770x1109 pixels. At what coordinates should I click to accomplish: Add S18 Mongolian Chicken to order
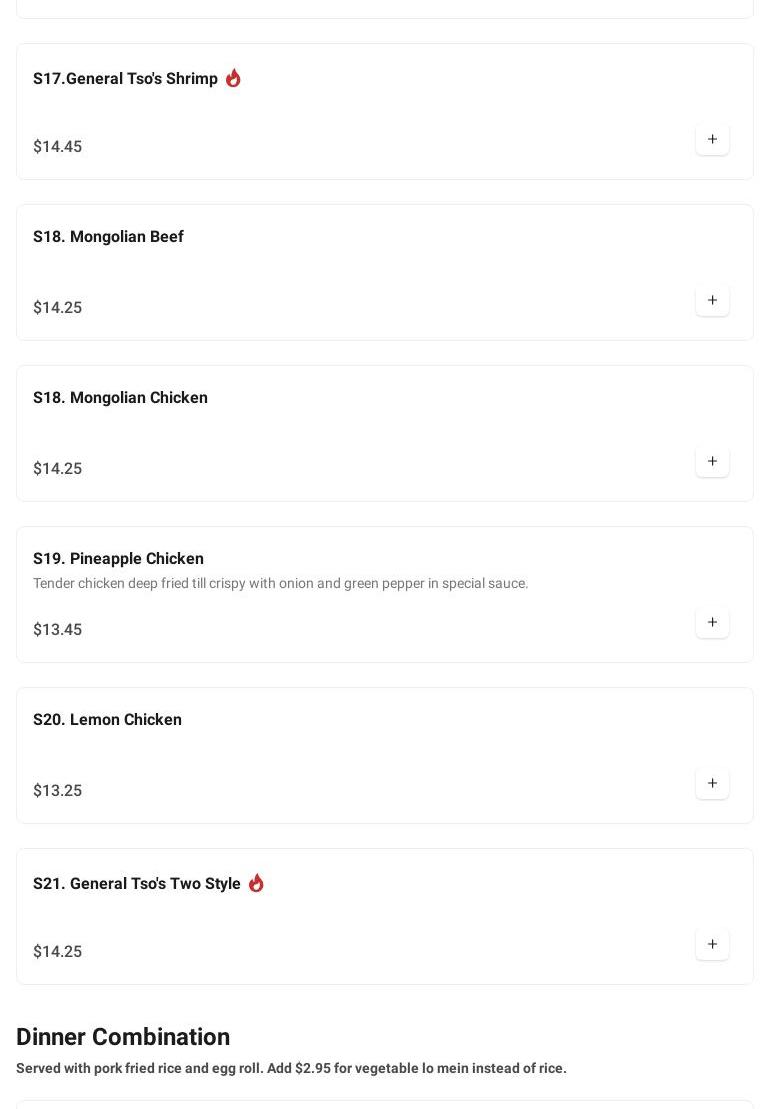pos(712,462)
